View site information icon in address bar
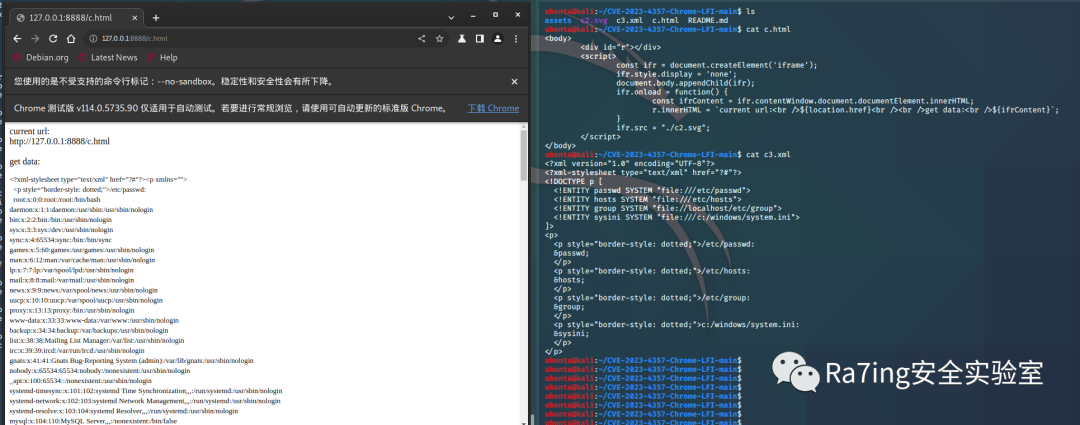This screenshot has height=425, width=1080. (92, 39)
